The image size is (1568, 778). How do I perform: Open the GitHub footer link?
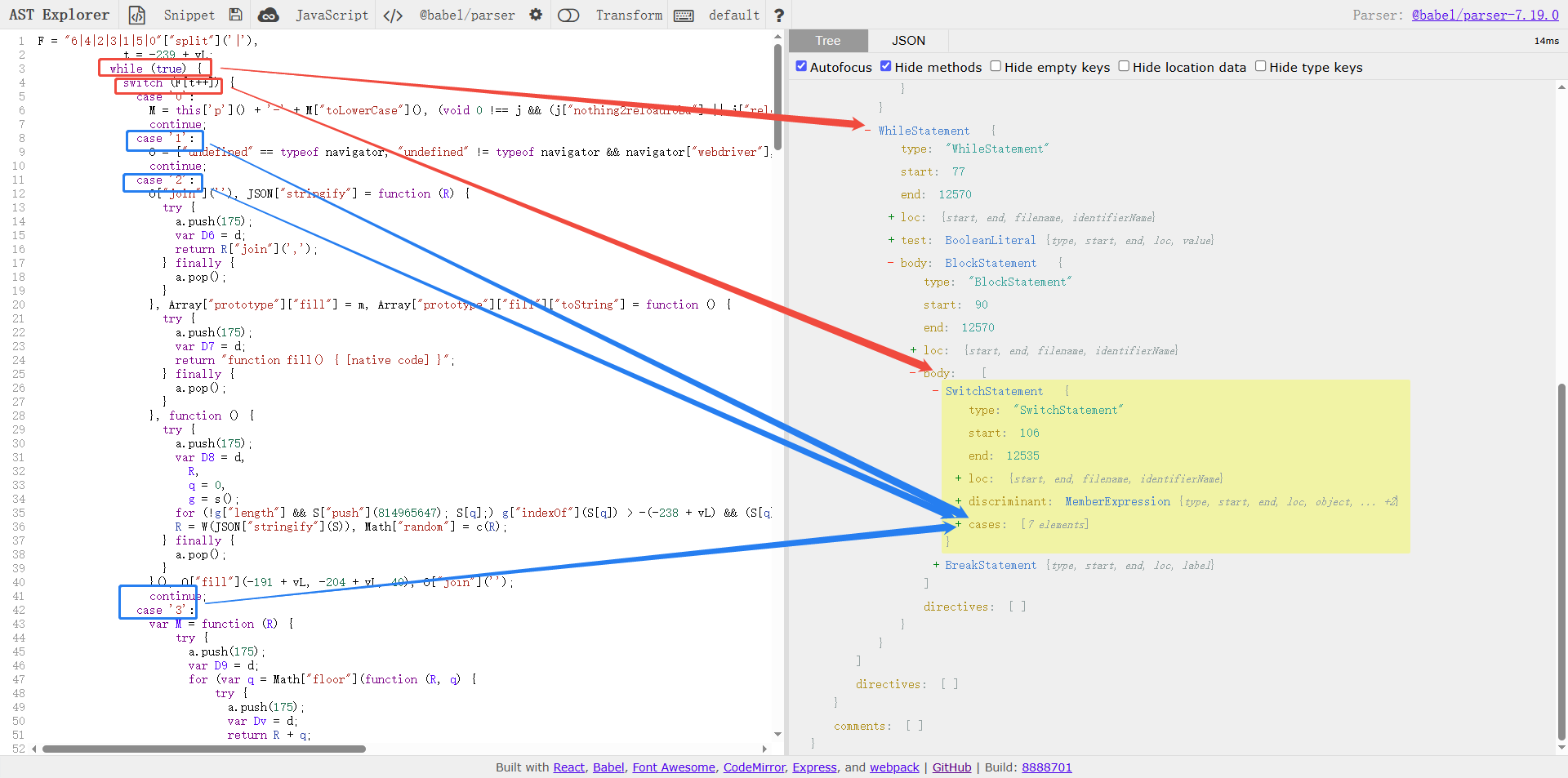[x=952, y=767]
